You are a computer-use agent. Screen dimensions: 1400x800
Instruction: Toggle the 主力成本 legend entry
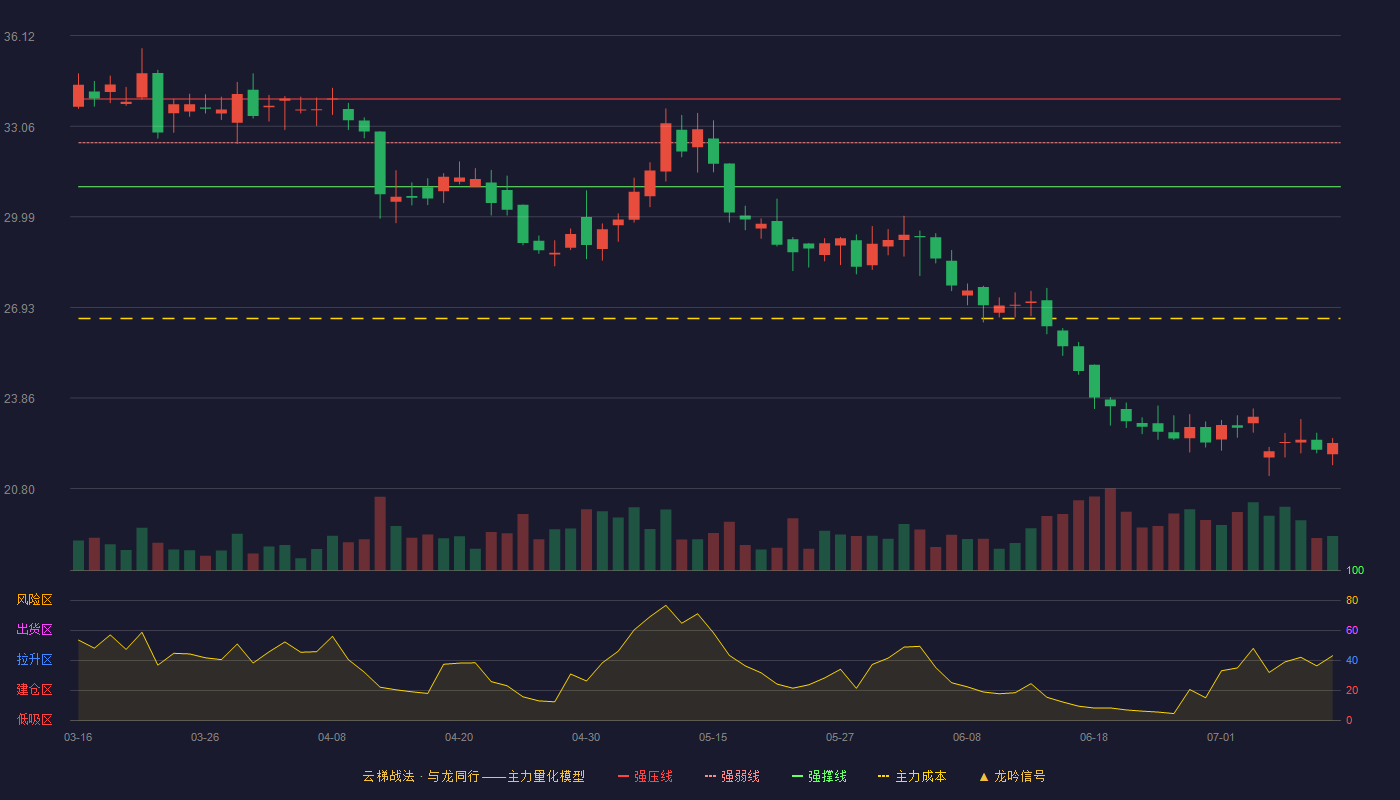coord(912,776)
